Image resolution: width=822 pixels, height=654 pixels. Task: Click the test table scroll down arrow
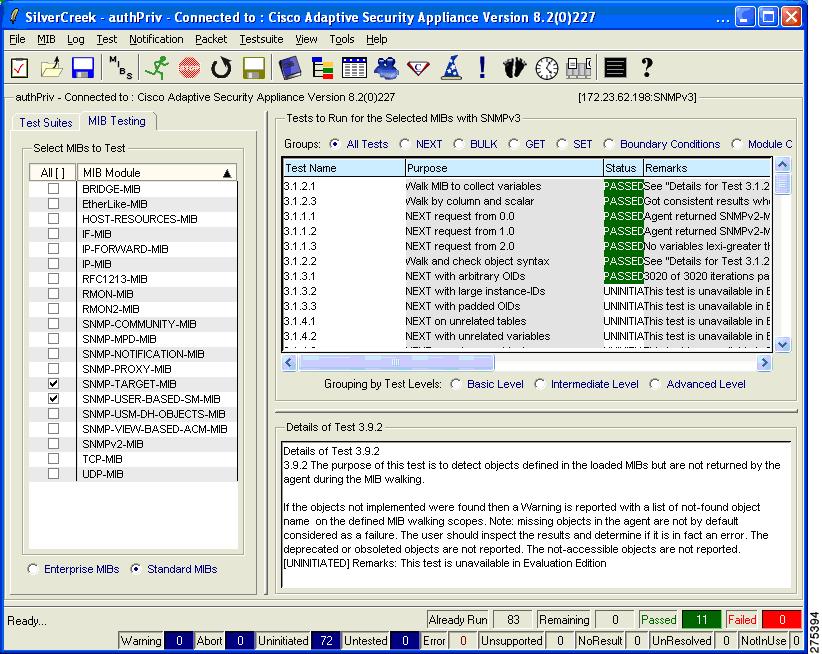click(782, 344)
